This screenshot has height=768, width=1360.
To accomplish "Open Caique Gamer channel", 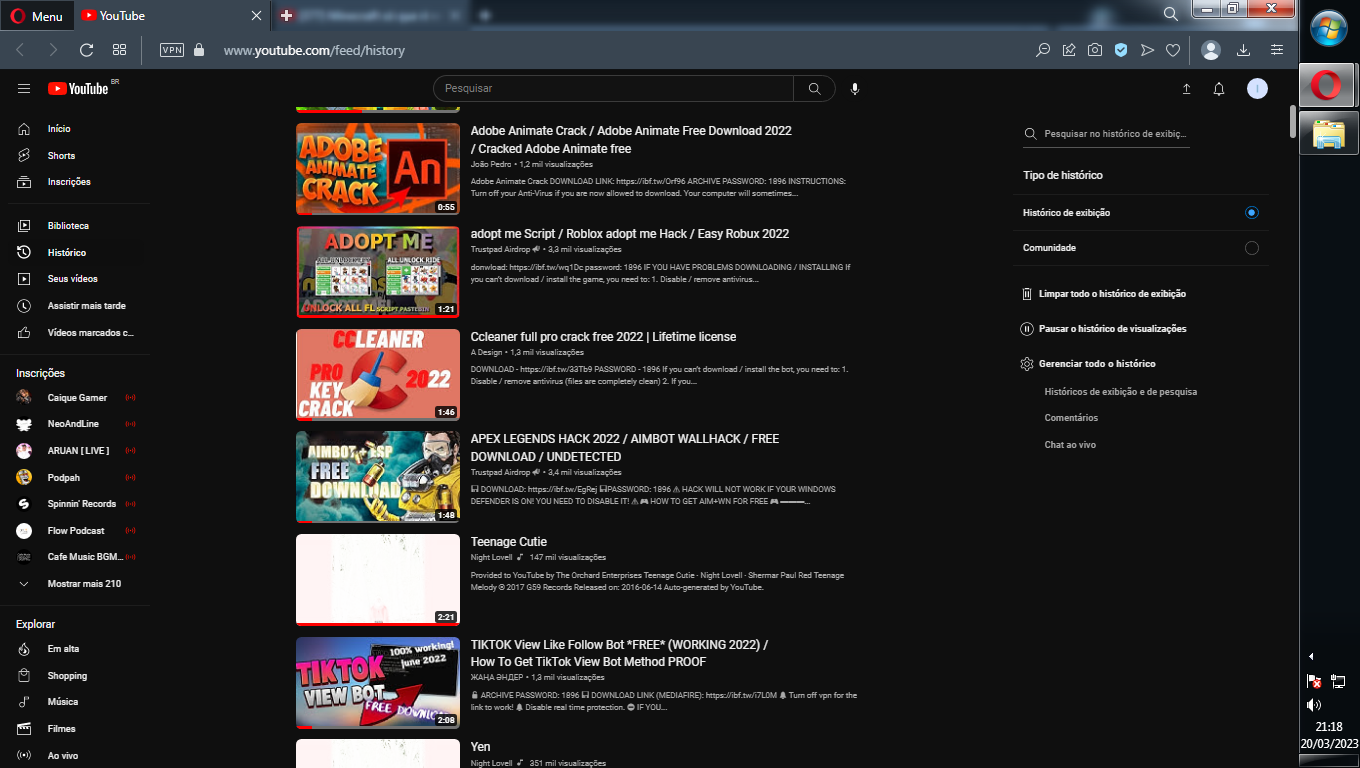I will [x=75, y=398].
